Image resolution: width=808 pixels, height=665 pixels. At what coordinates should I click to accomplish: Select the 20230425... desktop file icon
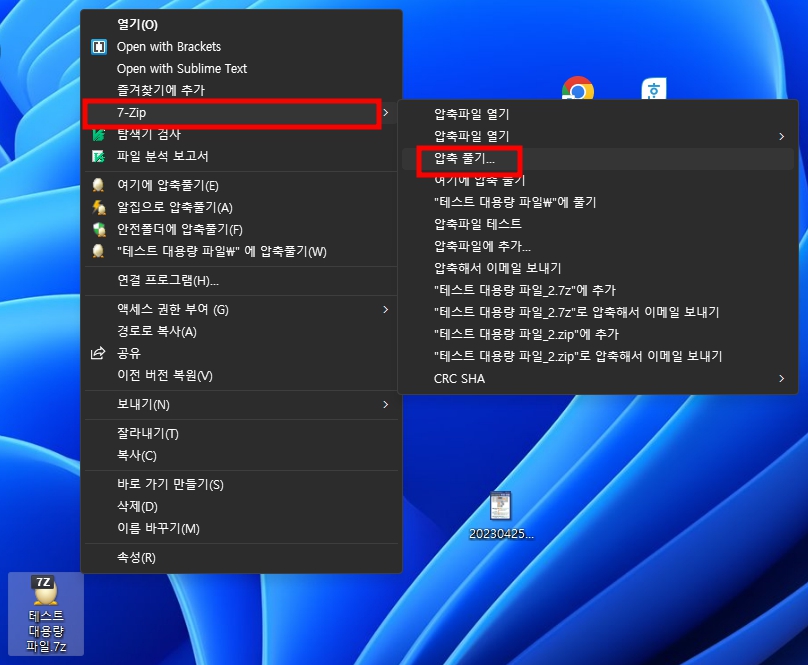501,516
